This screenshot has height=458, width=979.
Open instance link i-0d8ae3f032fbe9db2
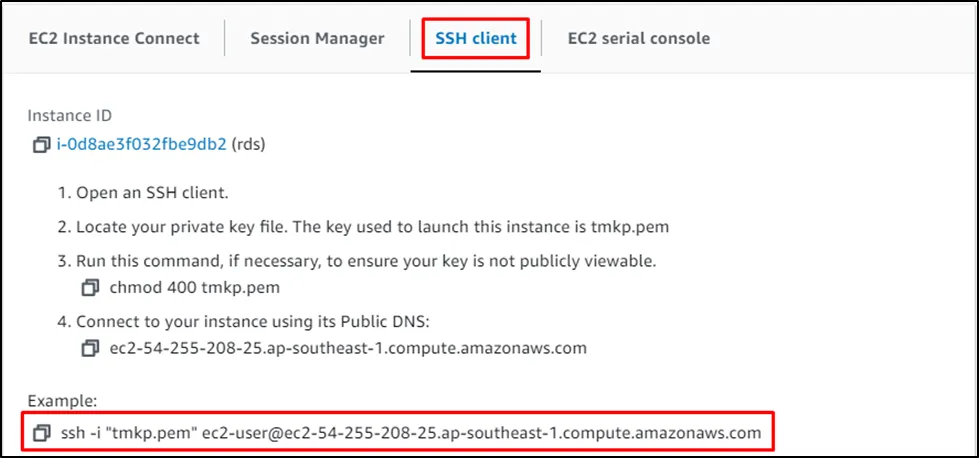[x=141, y=145]
